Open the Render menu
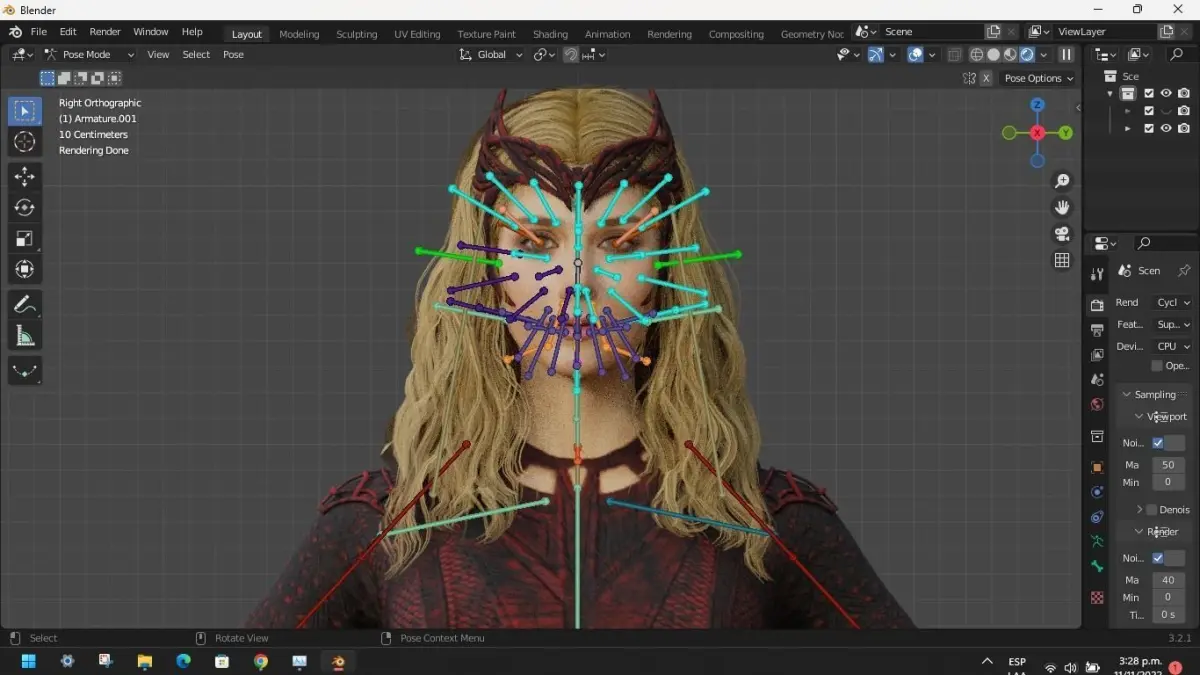Viewport: 1200px width, 675px height. point(105,32)
